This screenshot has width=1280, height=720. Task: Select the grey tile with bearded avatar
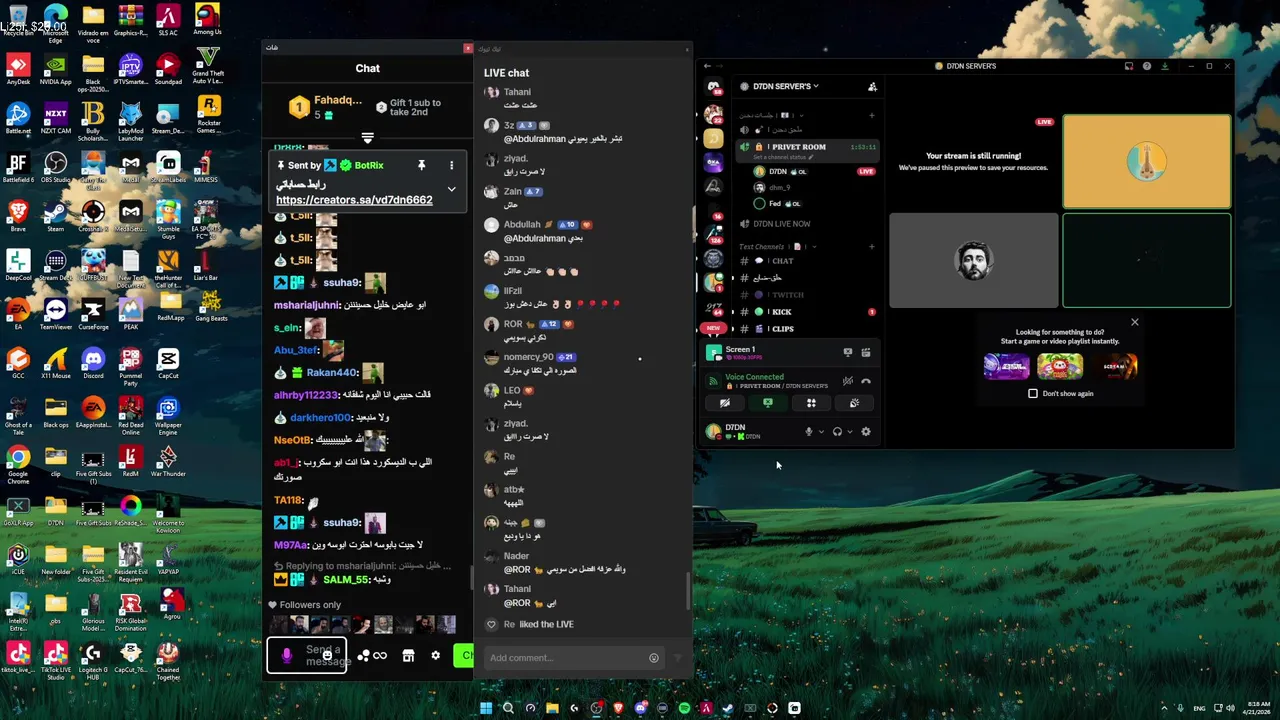coord(973,260)
